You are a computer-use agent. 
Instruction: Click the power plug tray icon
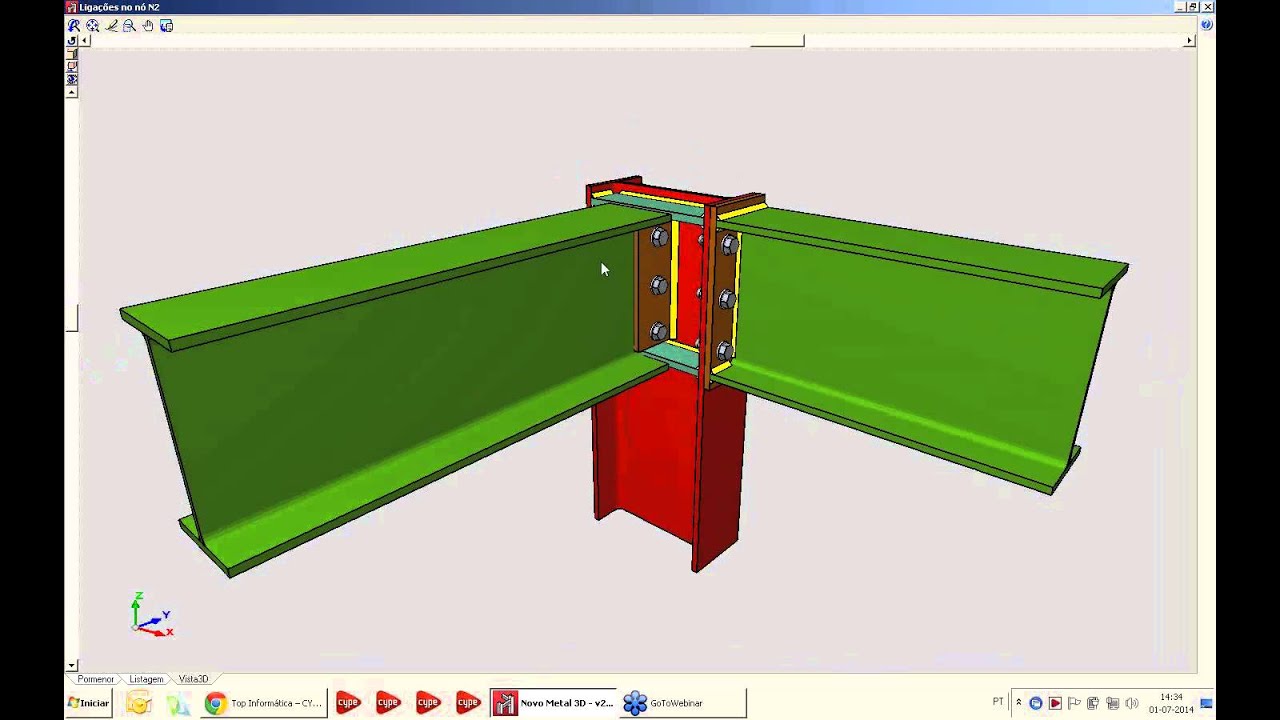tap(1093, 703)
